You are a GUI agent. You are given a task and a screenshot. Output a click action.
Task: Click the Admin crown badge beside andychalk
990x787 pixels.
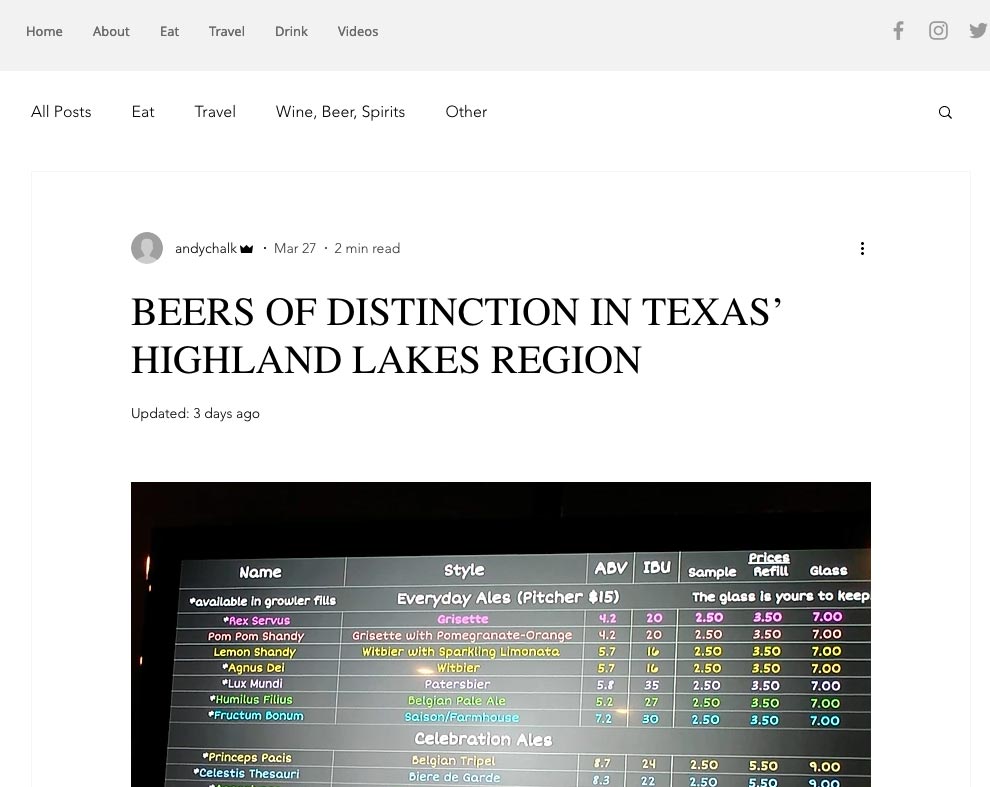pos(246,248)
